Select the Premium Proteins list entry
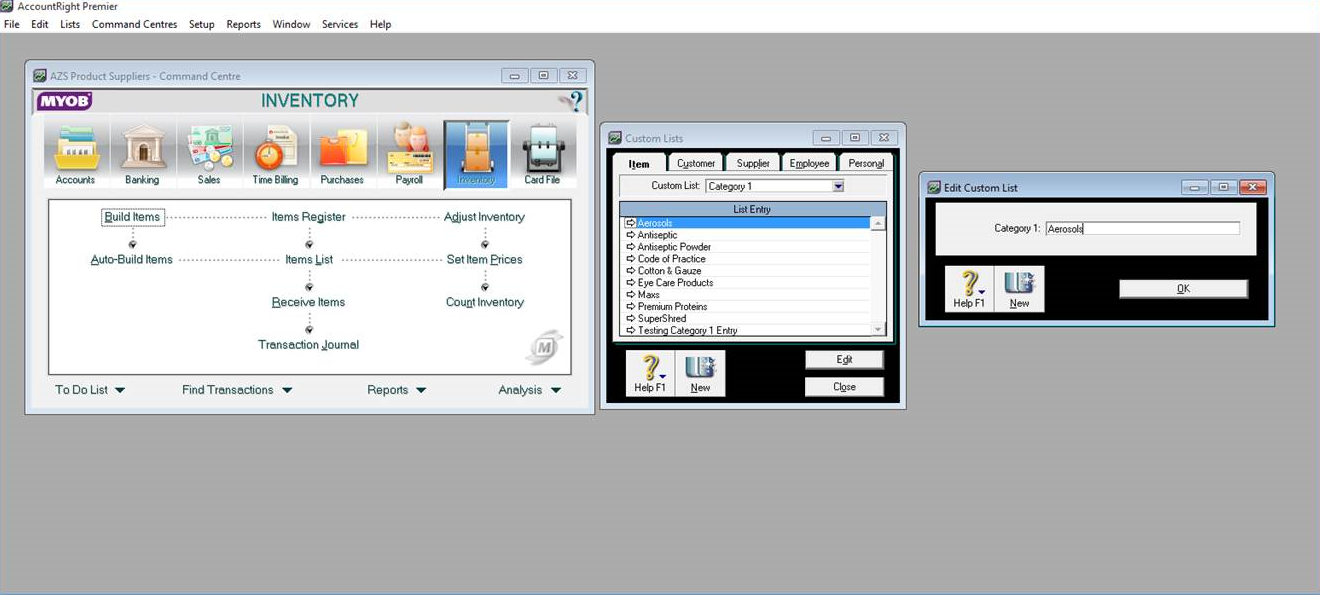Viewport: 1320px width, 596px height. [746, 307]
